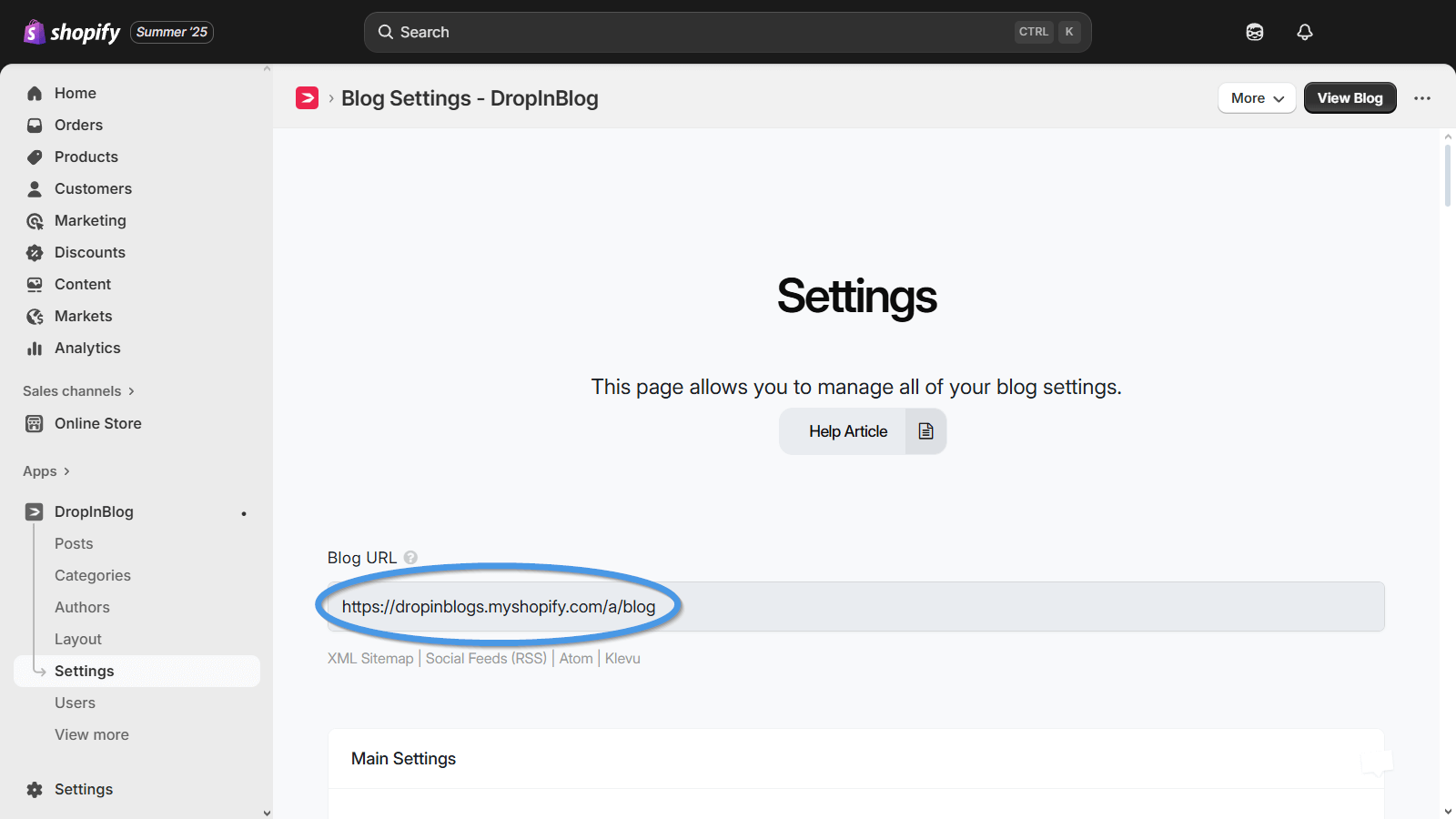Click the DropInBlog app icon in sidebar

35,511
